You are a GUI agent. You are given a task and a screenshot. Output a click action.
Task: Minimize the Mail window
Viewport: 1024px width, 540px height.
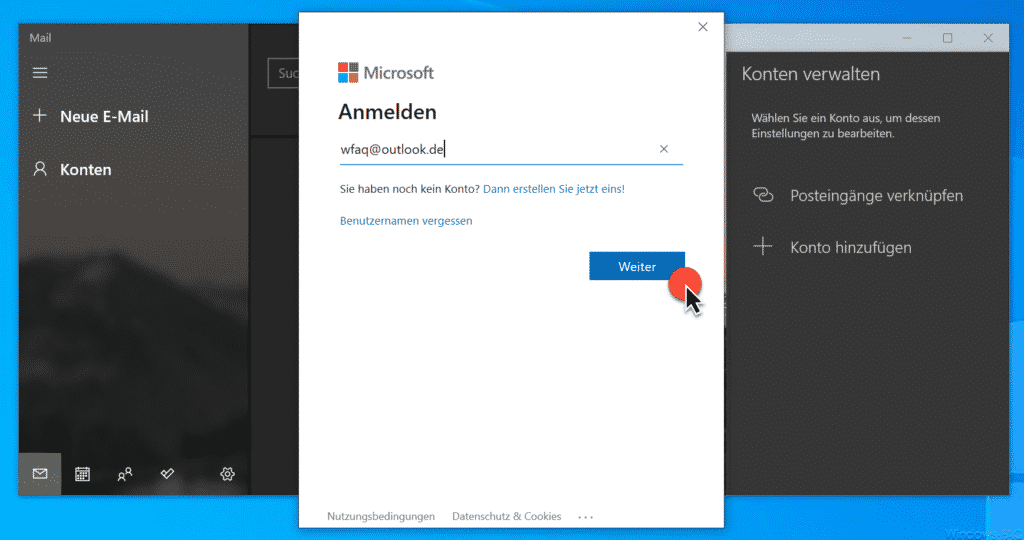(907, 38)
